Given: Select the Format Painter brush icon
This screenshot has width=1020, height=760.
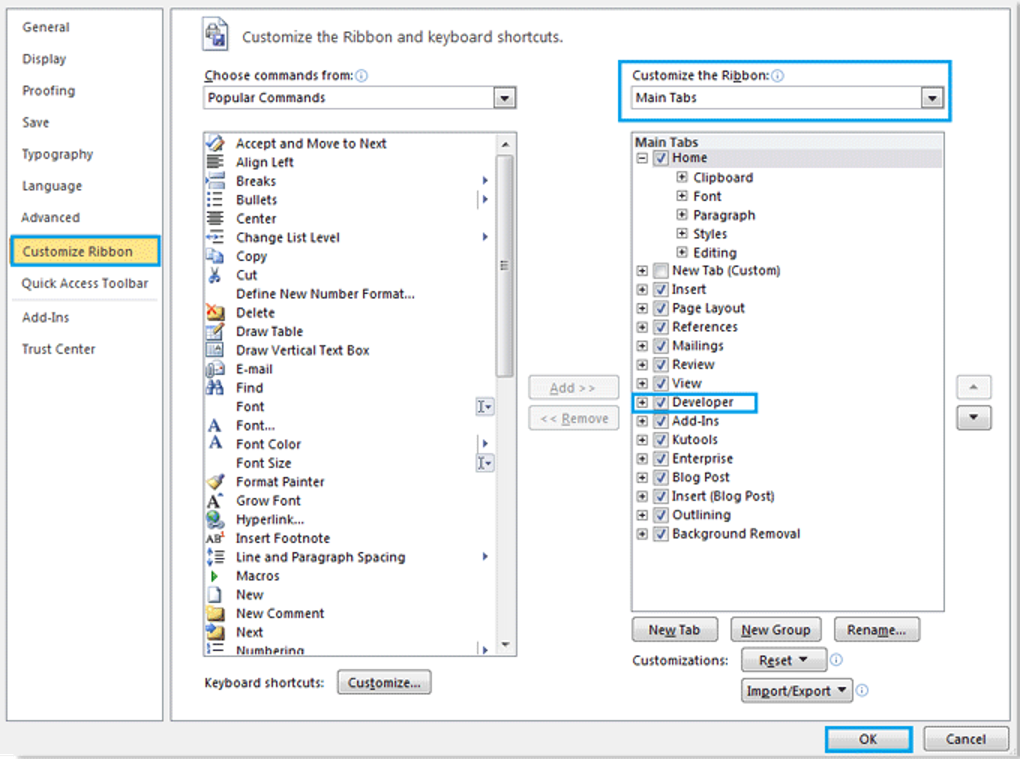Looking at the screenshot, I should pos(215,482).
